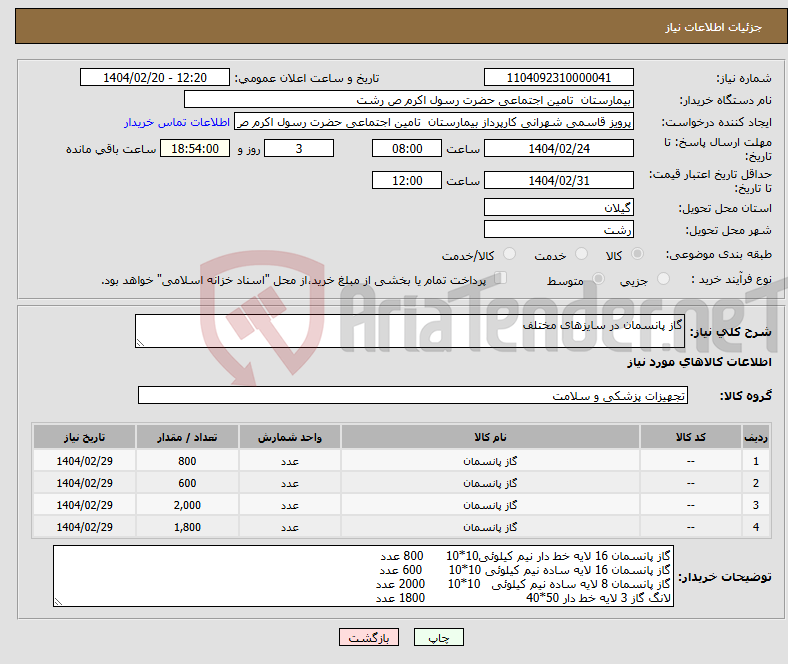This screenshot has height=664, width=788.
Task: Click the quantity cell 2,000 in row 3
Action: pos(187,505)
